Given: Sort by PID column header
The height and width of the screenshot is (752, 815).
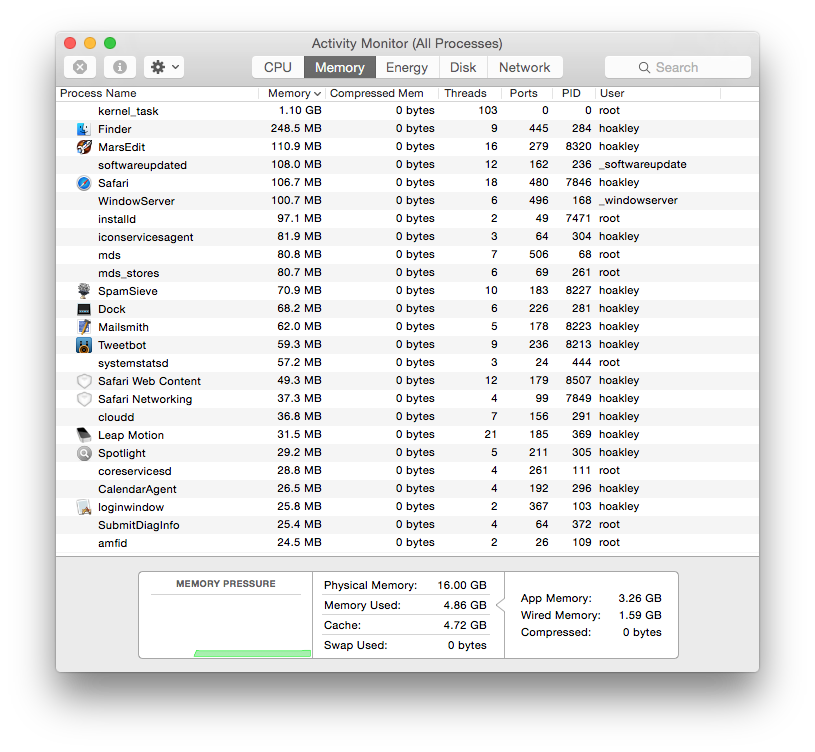Looking at the screenshot, I should click(x=574, y=94).
